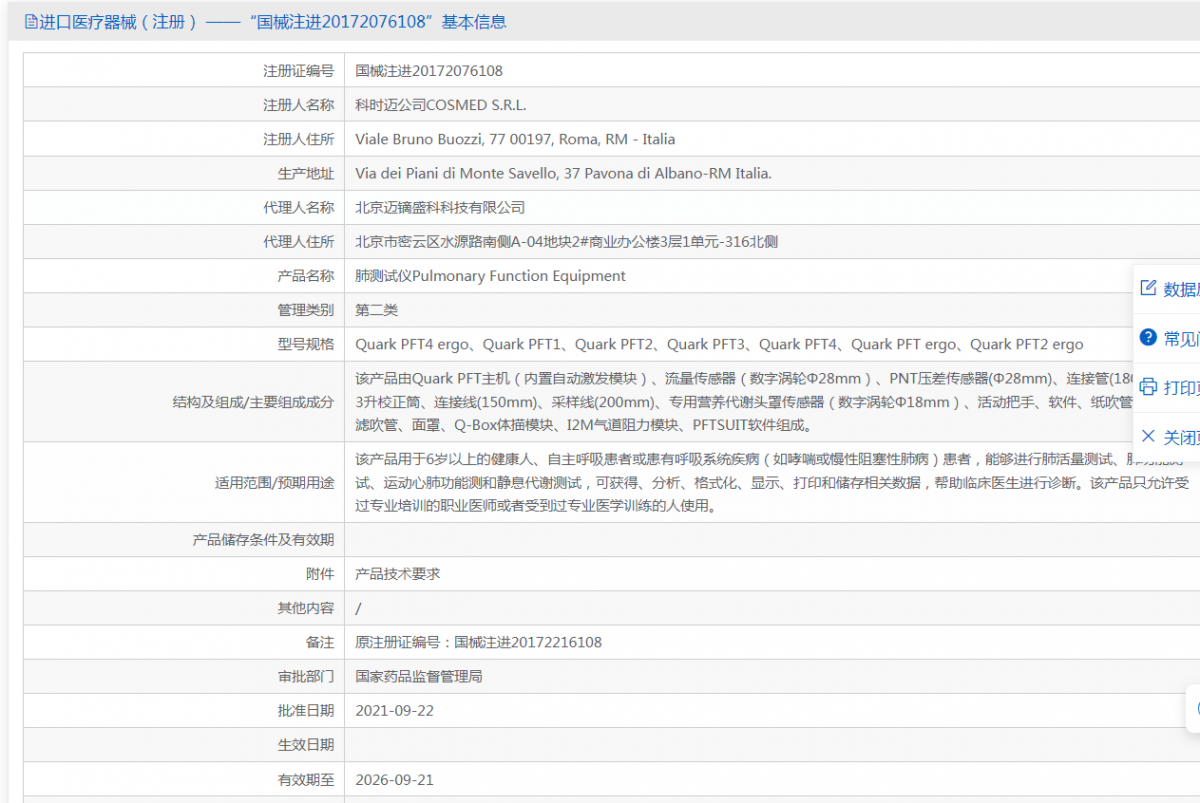Click the 注册证编号 row label
The height and width of the screenshot is (803, 1200).
[299, 71]
